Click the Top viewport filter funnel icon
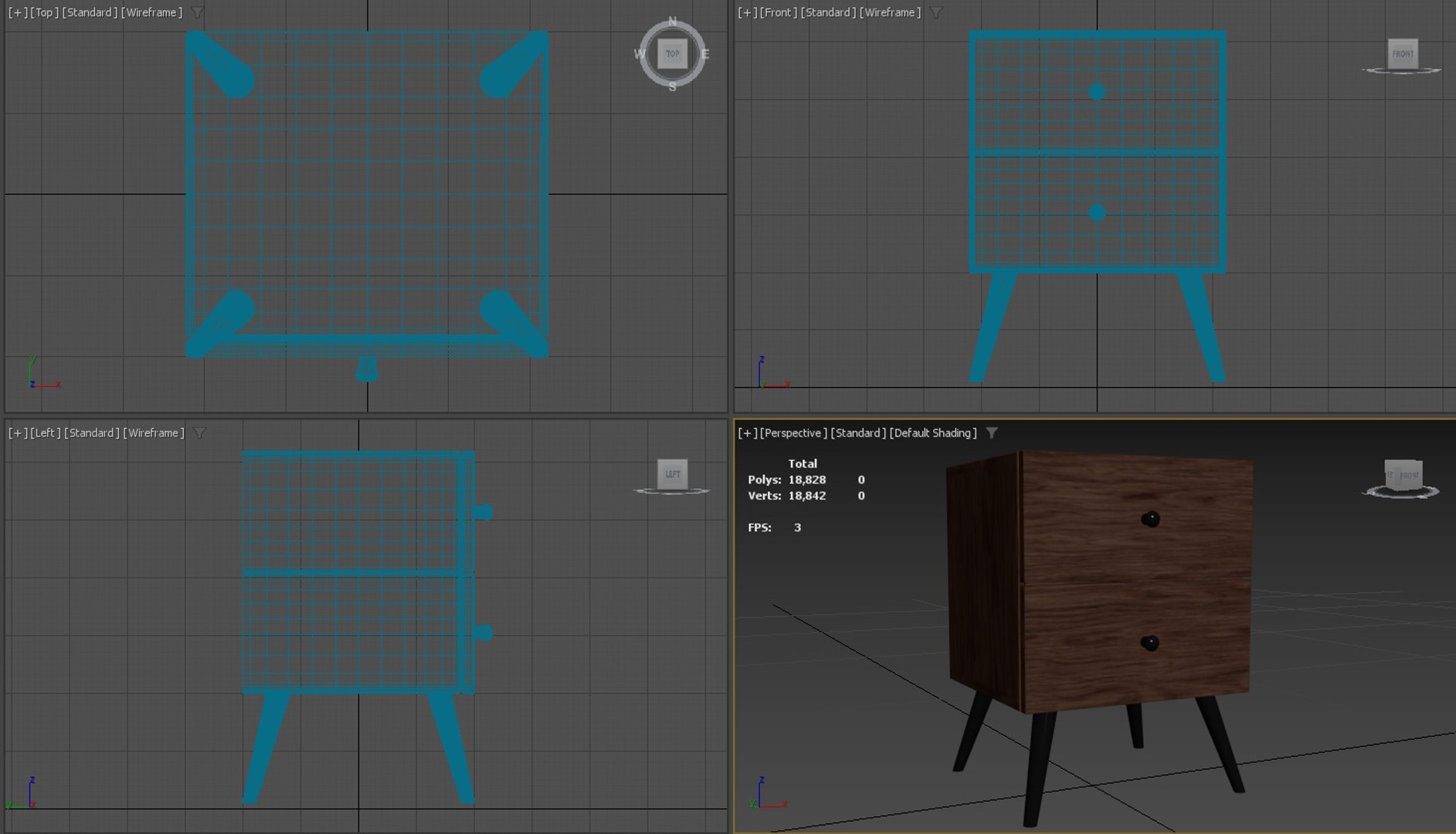This screenshot has width=1456, height=834. click(197, 12)
